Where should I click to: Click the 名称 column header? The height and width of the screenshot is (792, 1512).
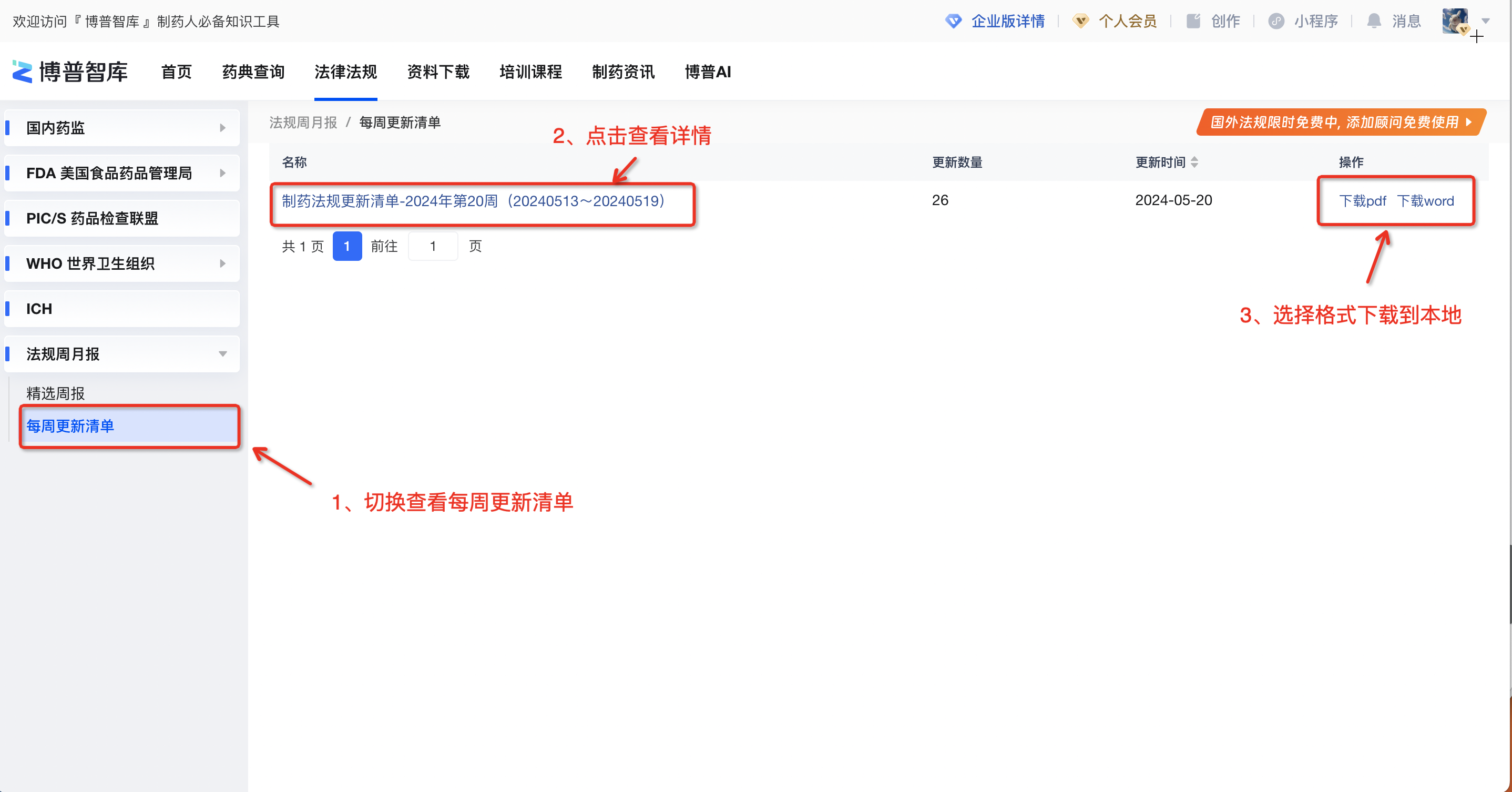click(294, 162)
